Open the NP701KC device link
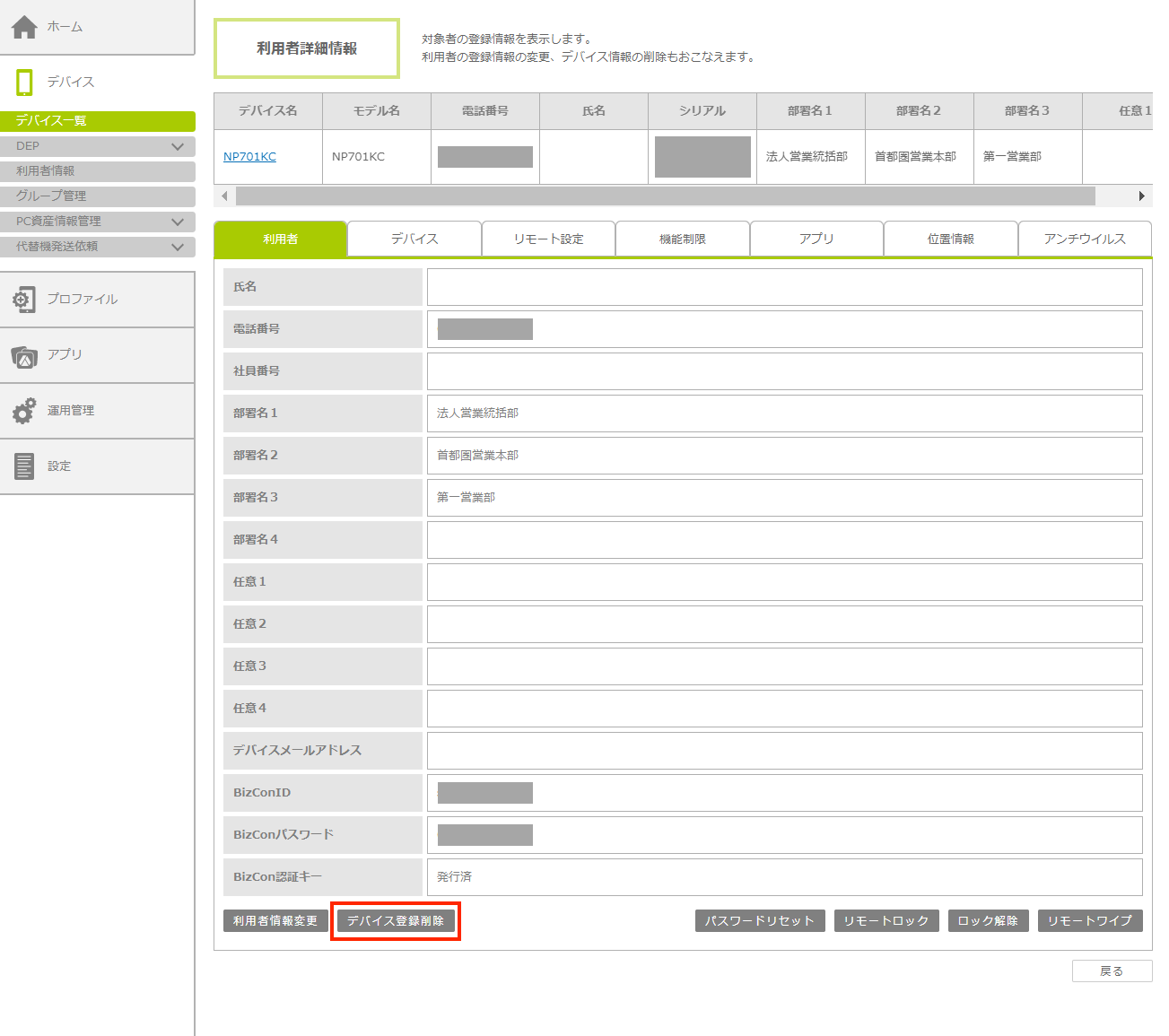Image resolution: width=1169 pixels, height=1036 pixels. [x=249, y=157]
